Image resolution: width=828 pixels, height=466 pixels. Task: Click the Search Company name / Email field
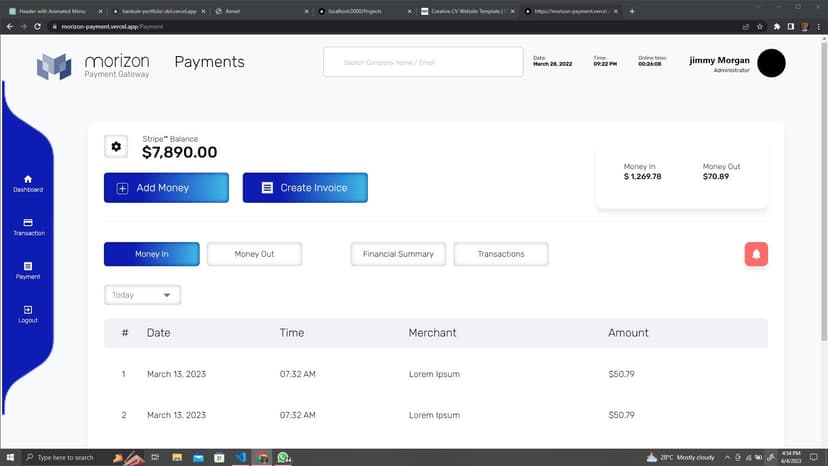point(423,62)
